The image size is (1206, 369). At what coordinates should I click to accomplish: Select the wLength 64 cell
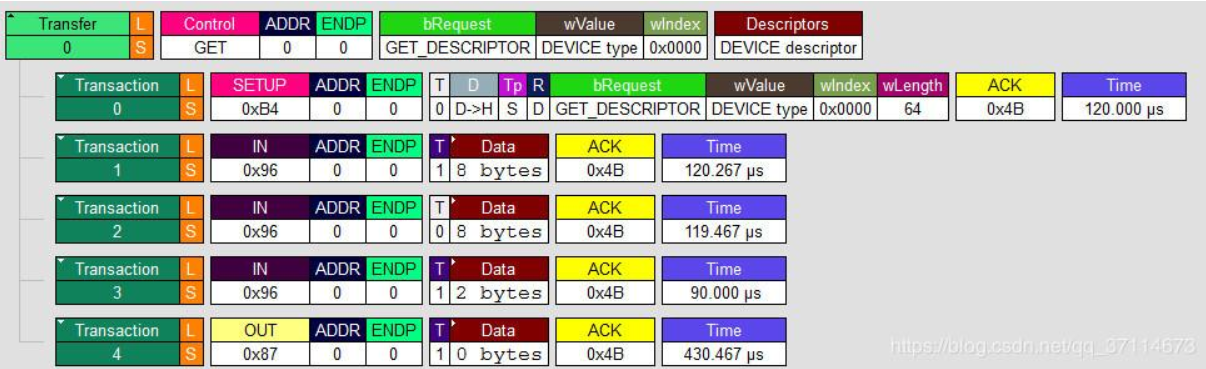click(x=912, y=97)
